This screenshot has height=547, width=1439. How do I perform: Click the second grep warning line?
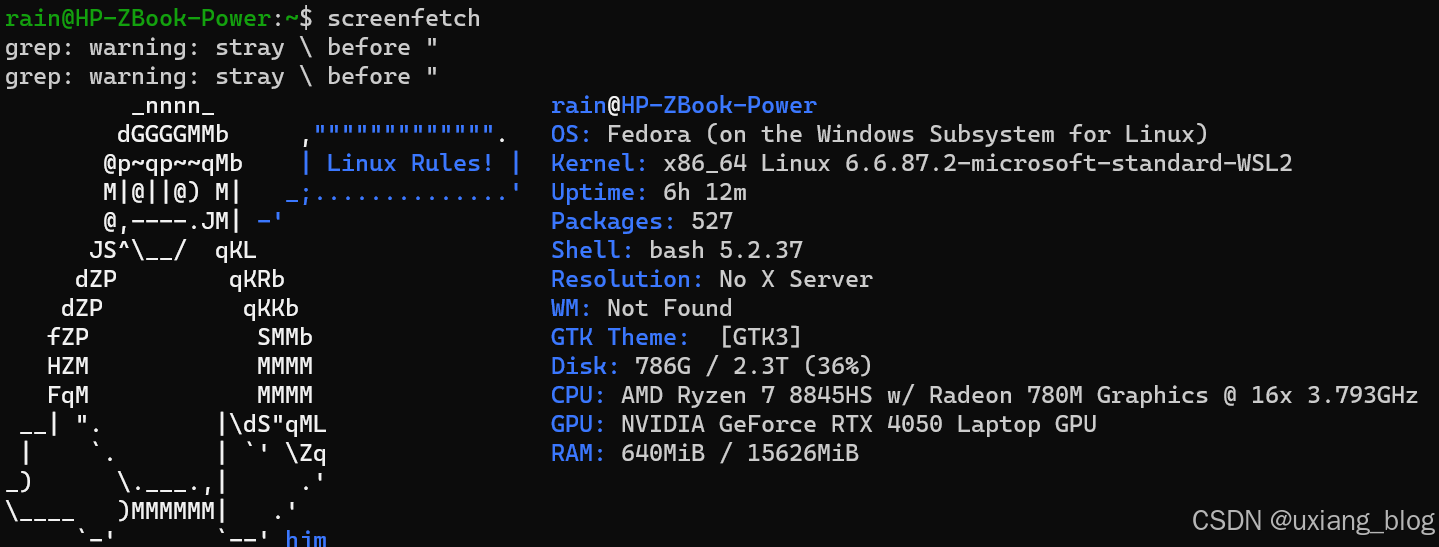(222, 76)
